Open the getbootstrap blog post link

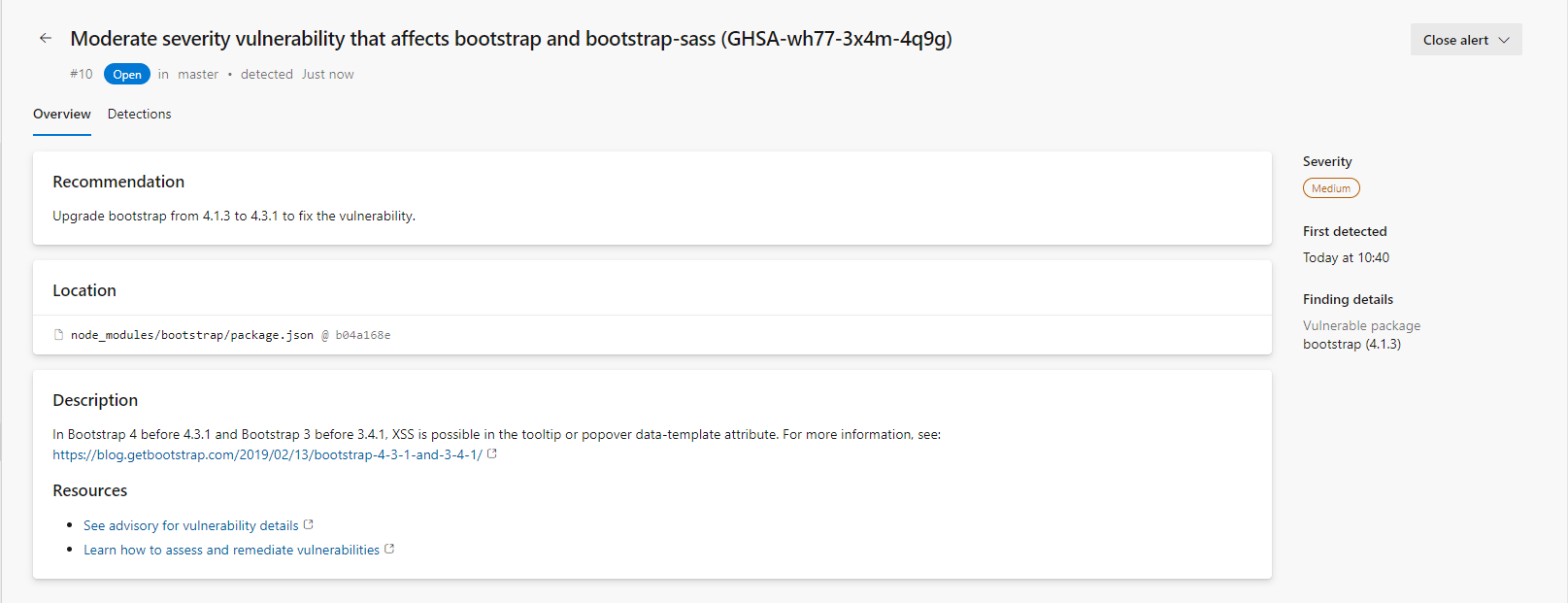(267, 454)
